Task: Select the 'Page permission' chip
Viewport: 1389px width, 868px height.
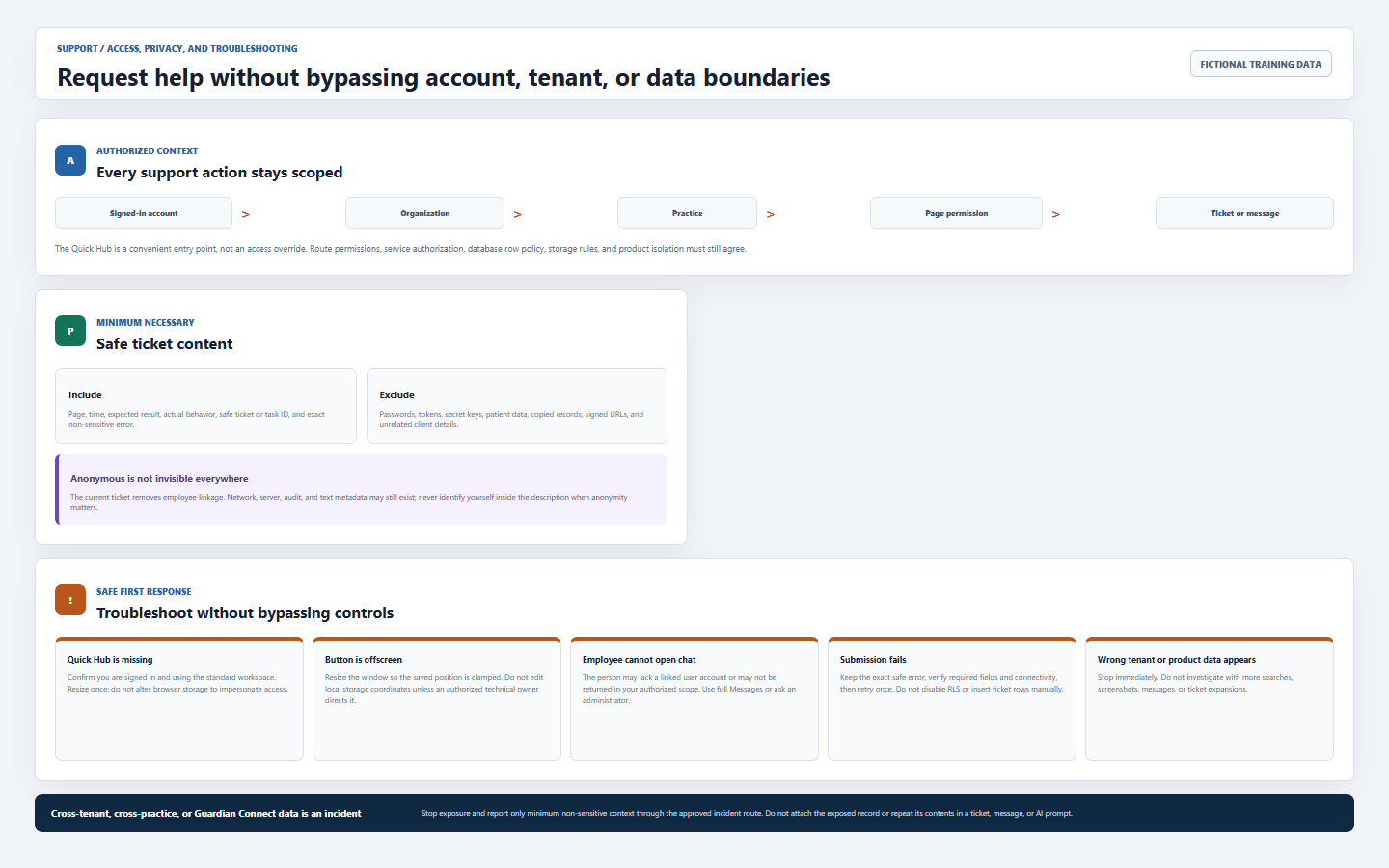Action: (956, 213)
